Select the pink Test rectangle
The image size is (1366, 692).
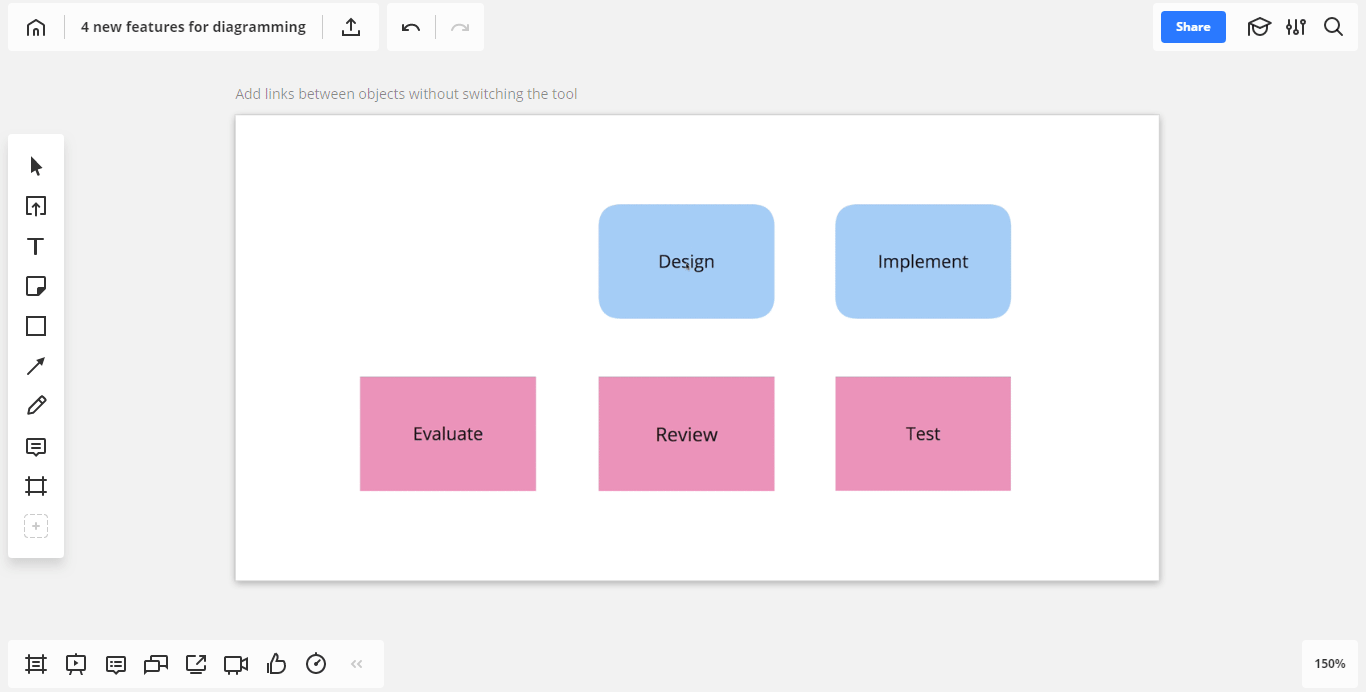tap(923, 434)
